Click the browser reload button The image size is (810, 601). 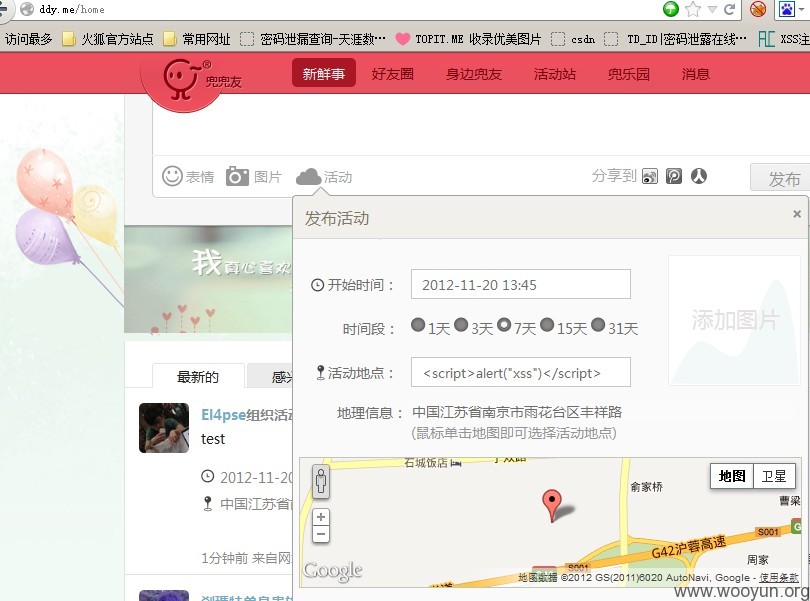(x=729, y=9)
